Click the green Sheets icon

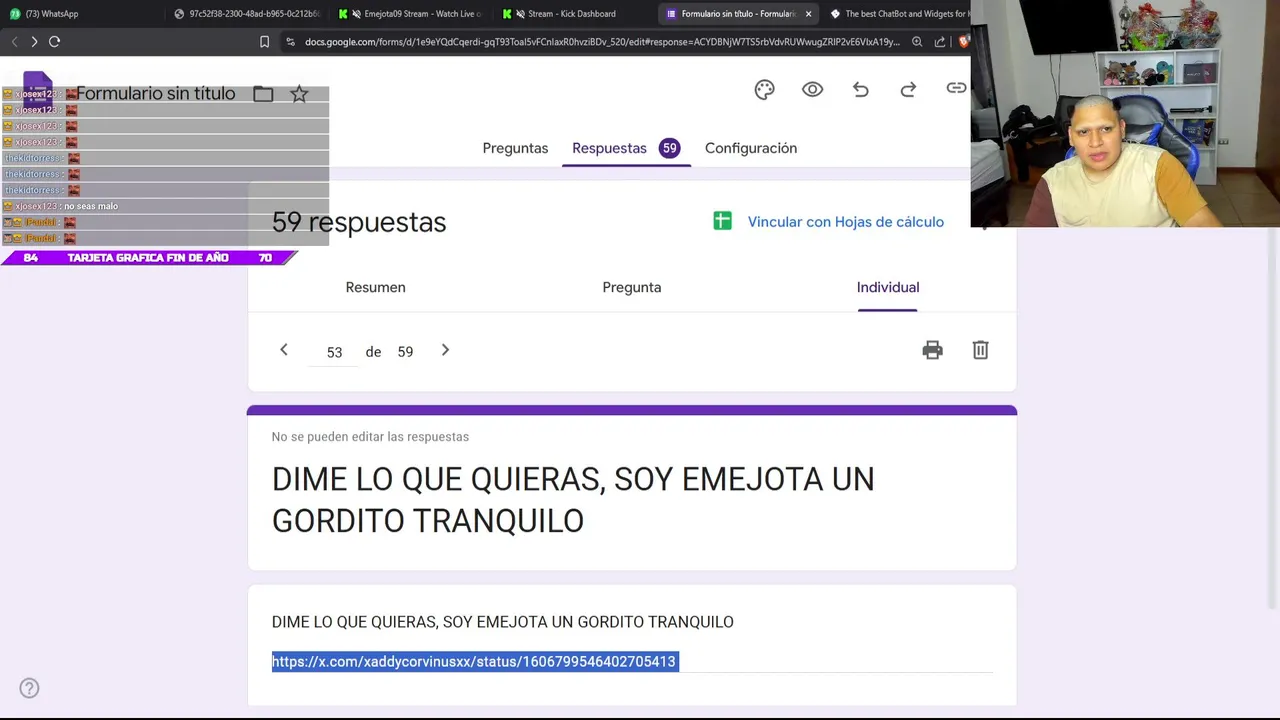pos(723,221)
